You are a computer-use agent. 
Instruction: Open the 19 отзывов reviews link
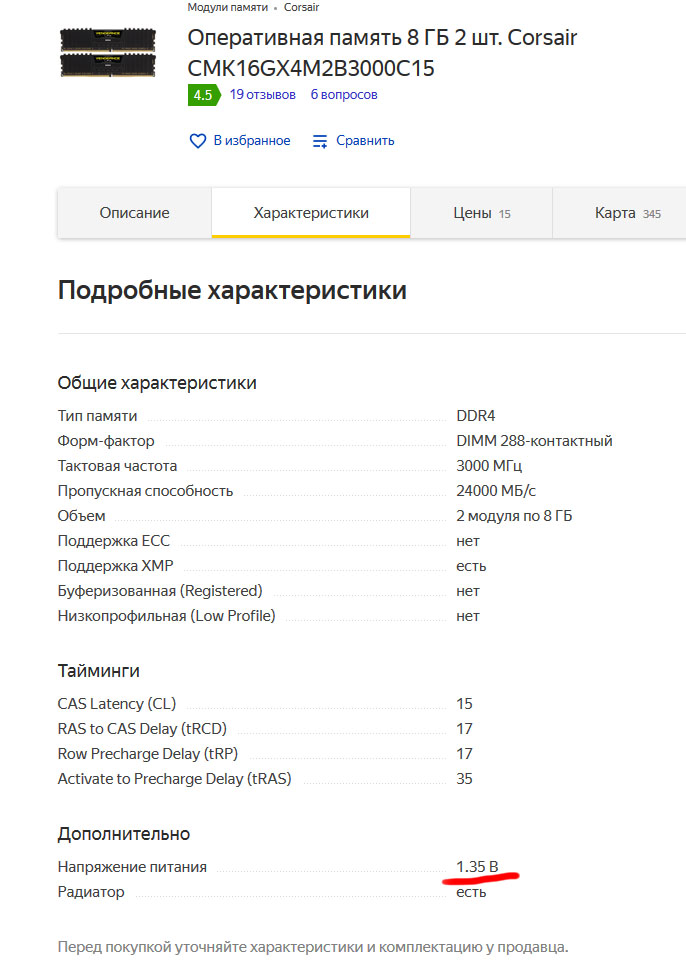(262, 94)
